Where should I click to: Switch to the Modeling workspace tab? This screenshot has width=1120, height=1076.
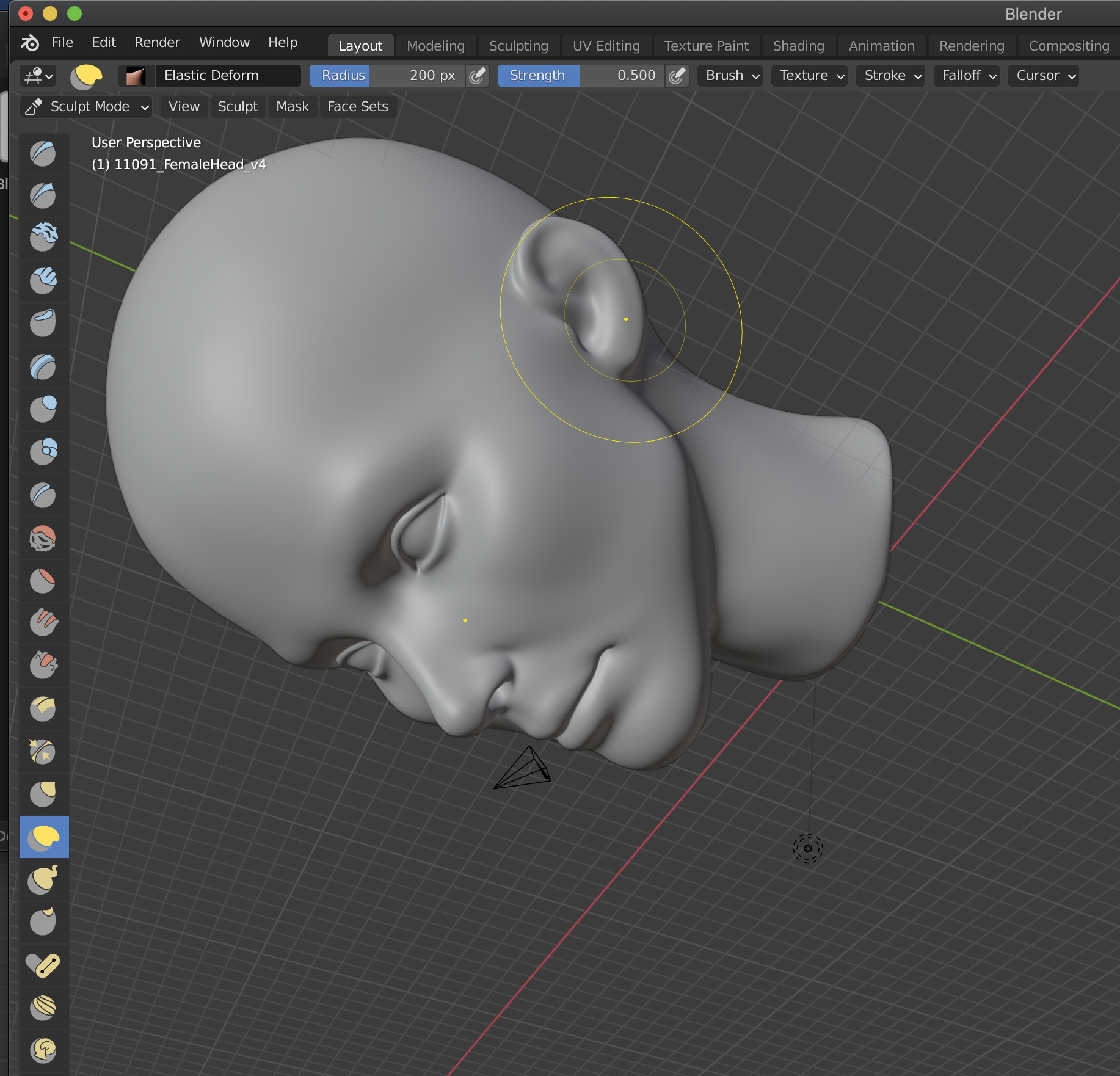click(435, 46)
